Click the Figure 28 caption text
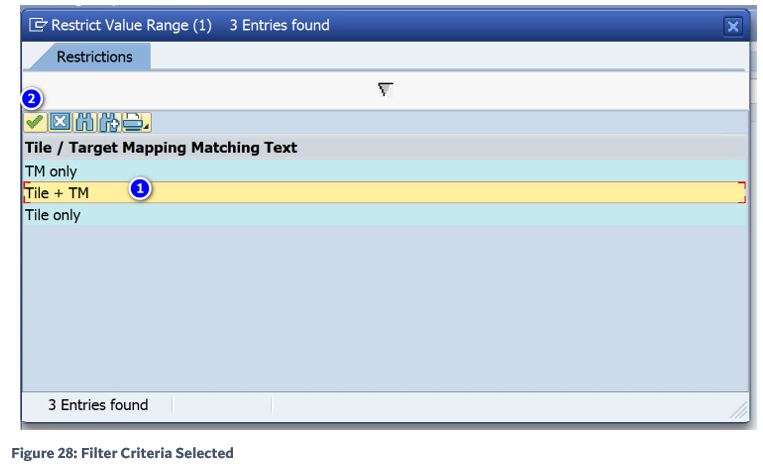The image size is (763, 466). (x=122, y=453)
